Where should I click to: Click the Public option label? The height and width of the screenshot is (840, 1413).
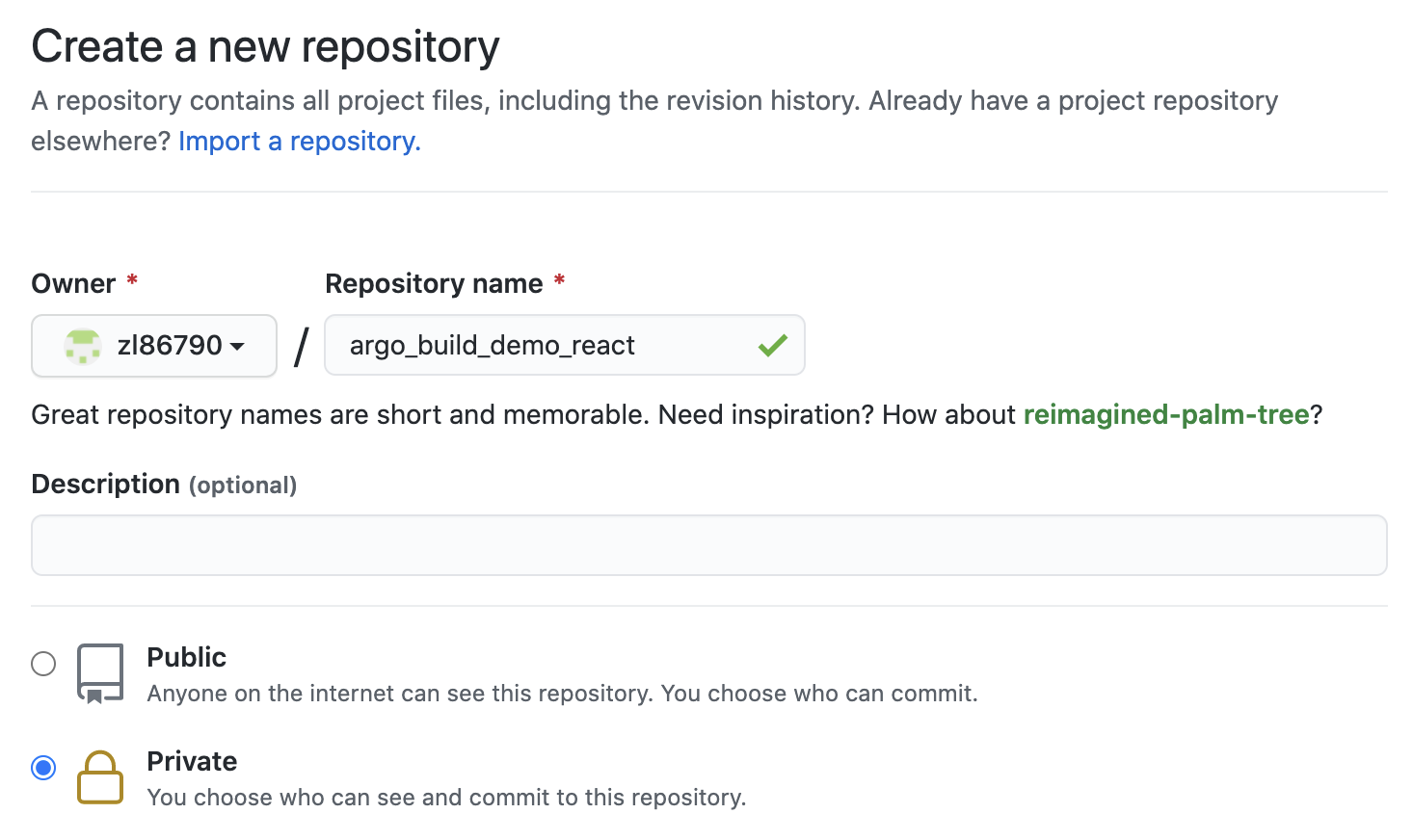point(187,657)
